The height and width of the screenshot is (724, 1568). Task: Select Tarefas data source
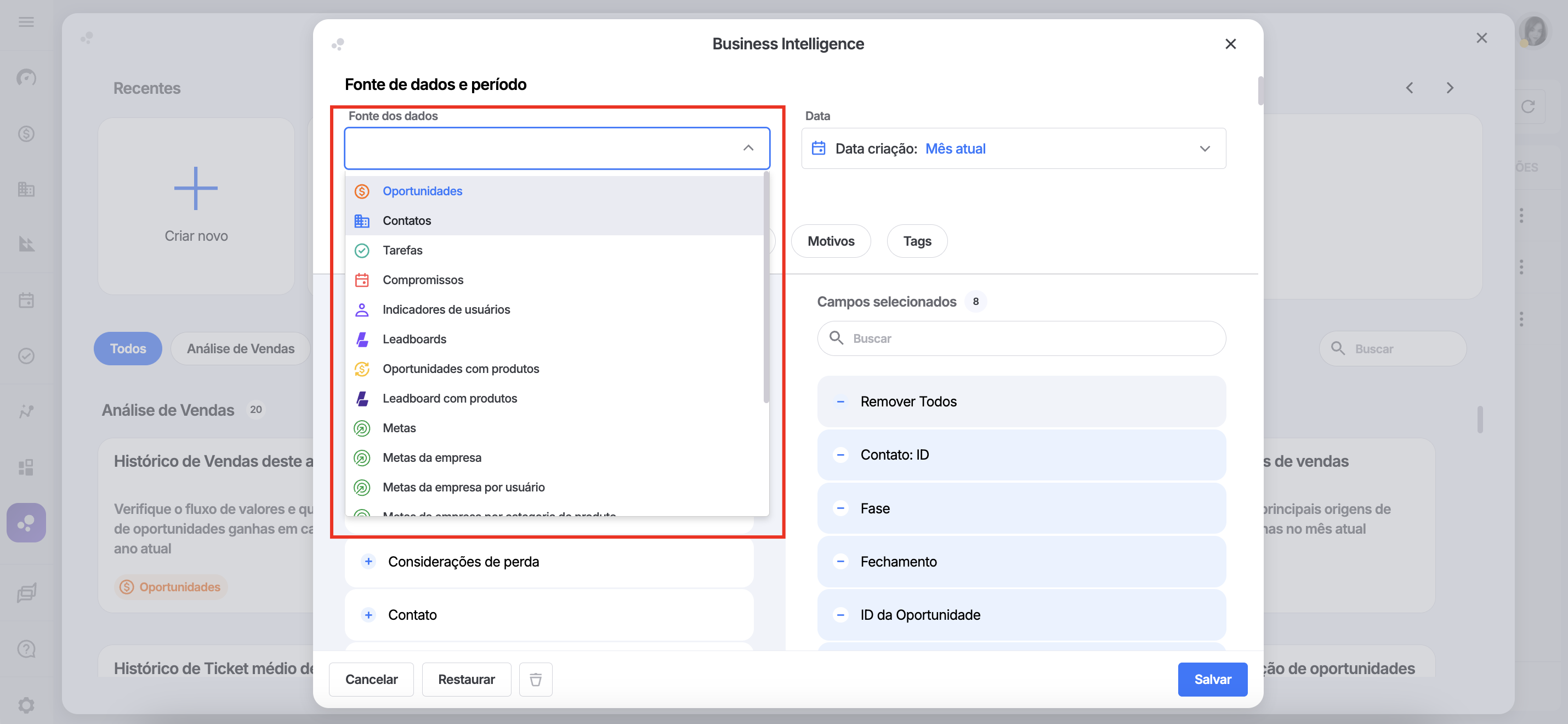(x=554, y=250)
